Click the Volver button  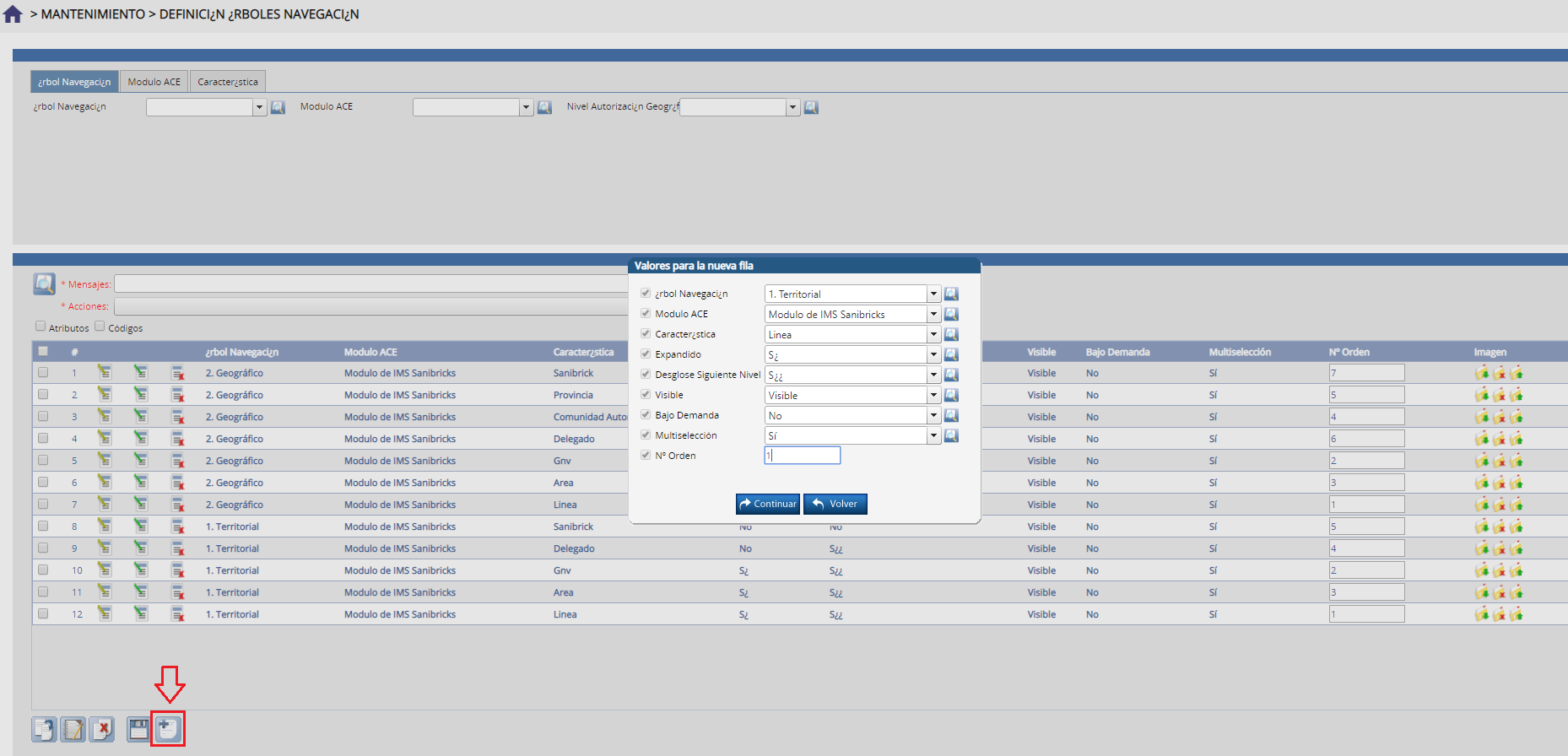point(835,504)
